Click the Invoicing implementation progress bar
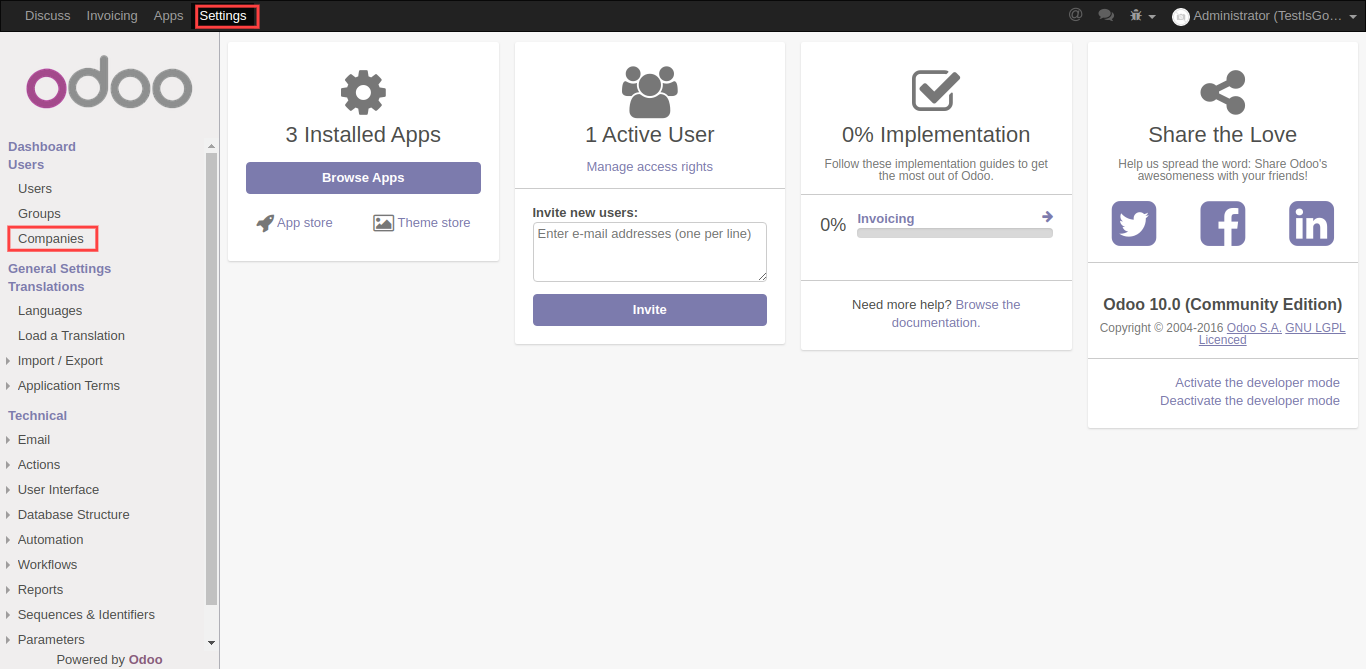Viewport: 1366px width, 669px height. pyautogui.click(x=954, y=233)
